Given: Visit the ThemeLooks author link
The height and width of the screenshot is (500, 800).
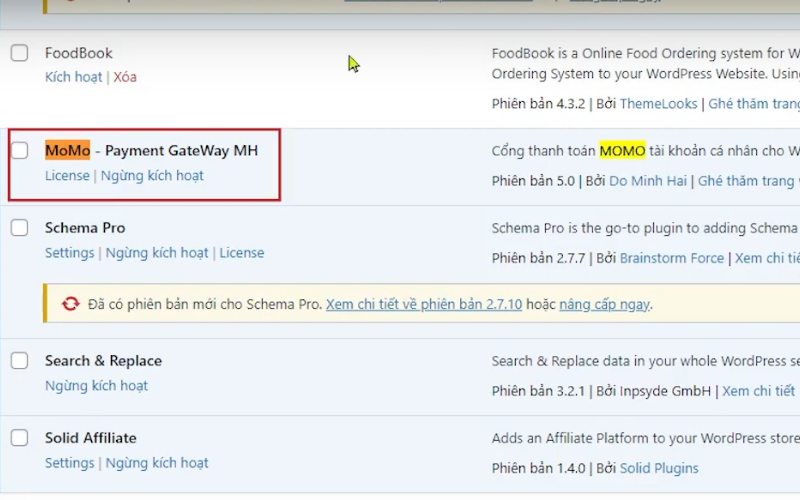Looking at the screenshot, I should click(x=658, y=104).
